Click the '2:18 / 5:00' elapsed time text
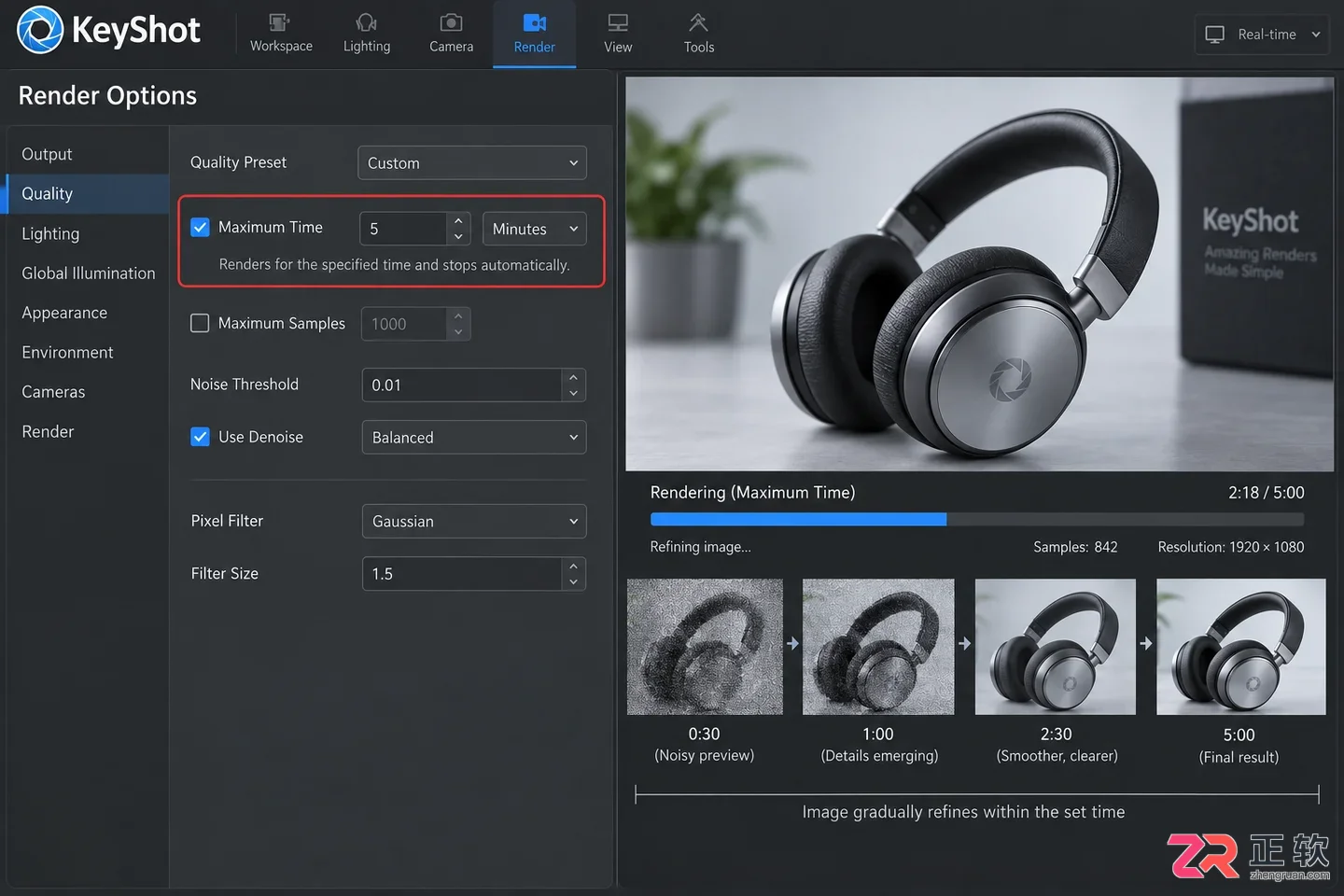 coord(1267,493)
